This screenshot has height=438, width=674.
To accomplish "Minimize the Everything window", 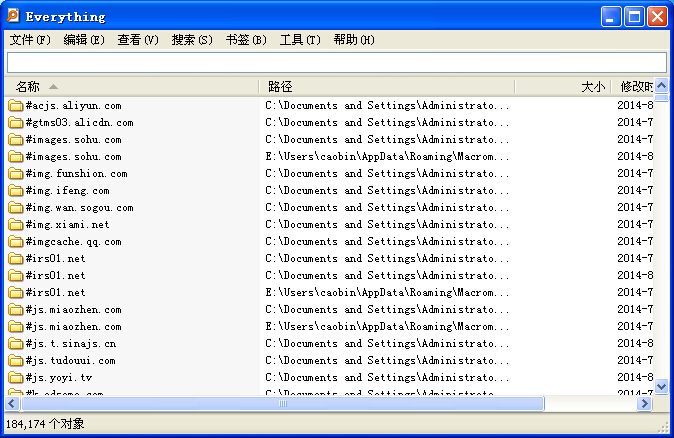I will [x=610, y=17].
